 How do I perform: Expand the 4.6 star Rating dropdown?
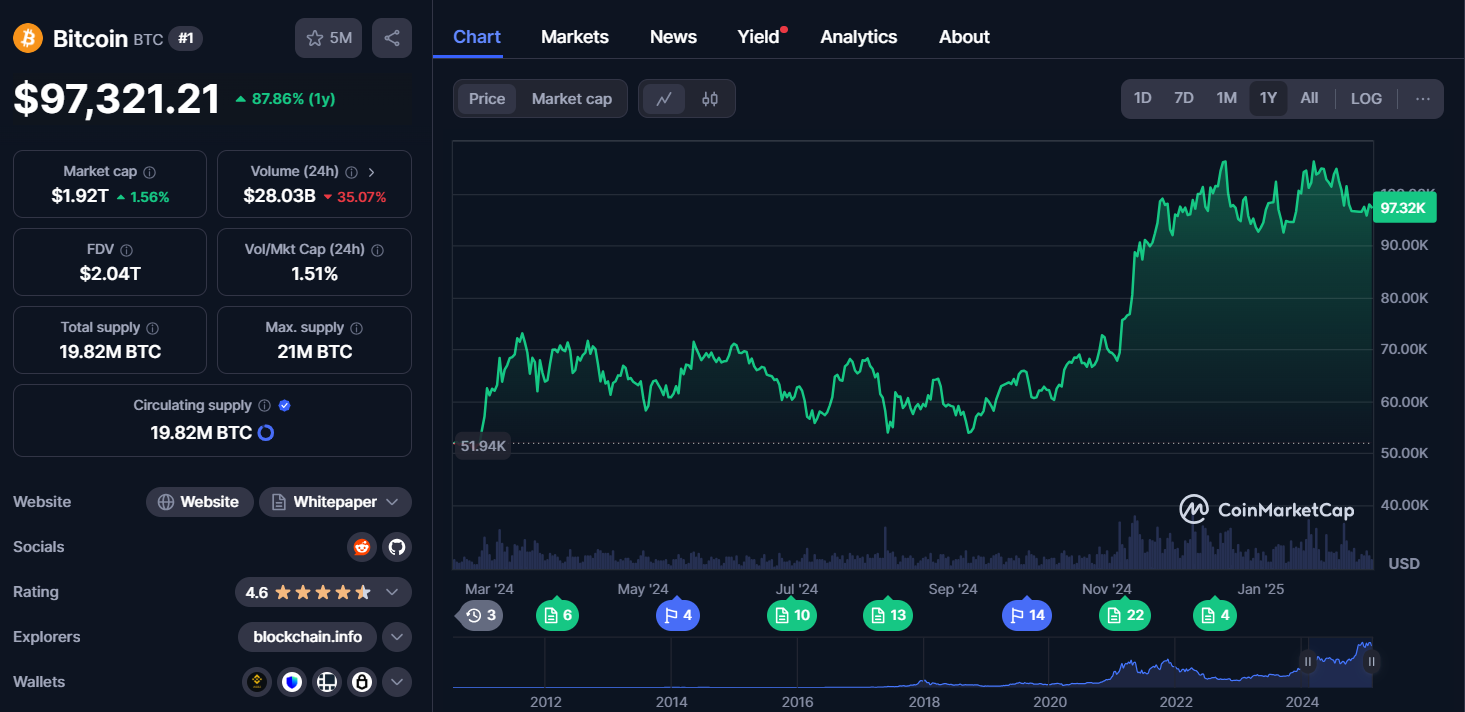click(x=323, y=592)
